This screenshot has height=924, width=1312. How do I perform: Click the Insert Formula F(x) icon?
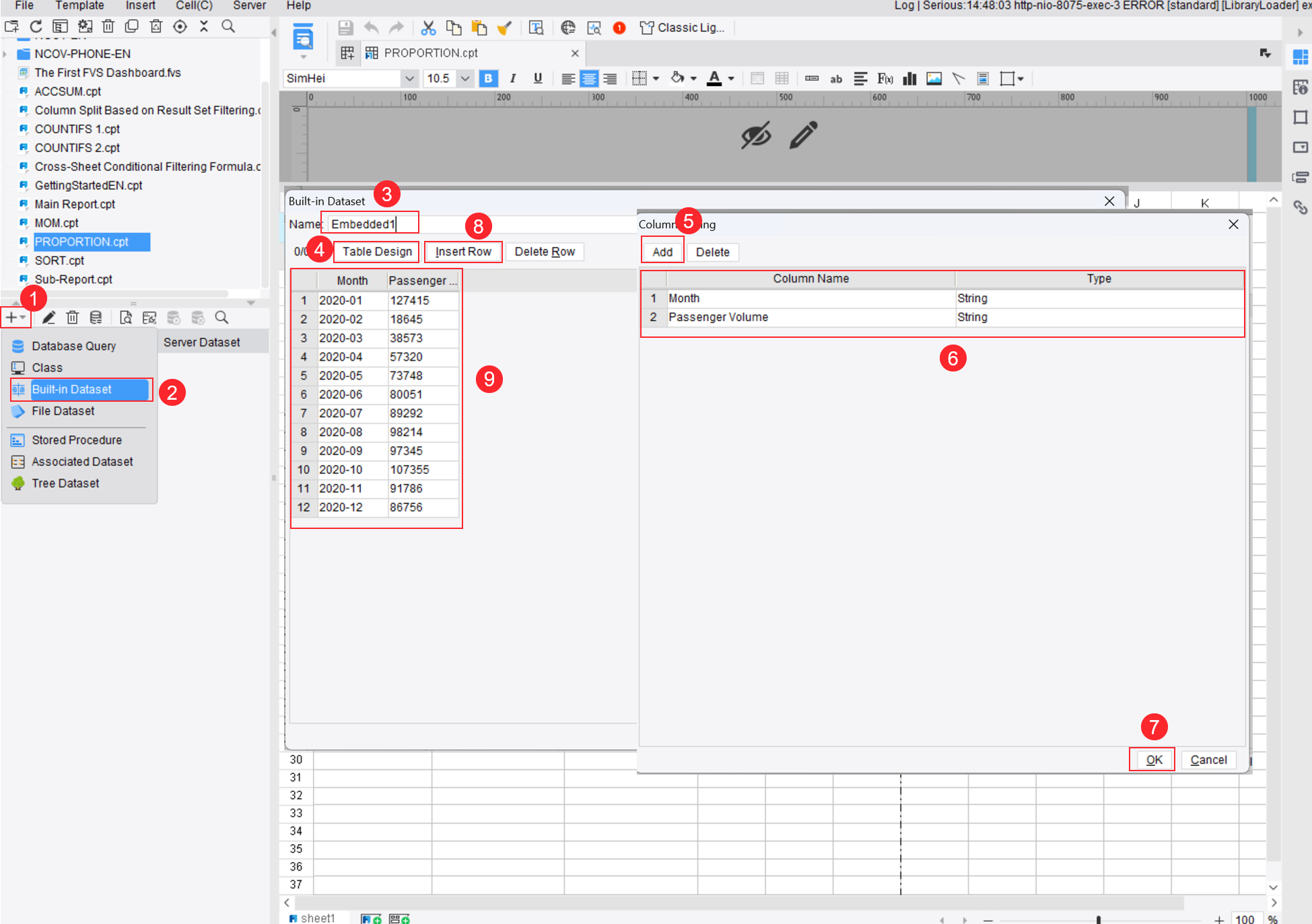click(x=885, y=79)
